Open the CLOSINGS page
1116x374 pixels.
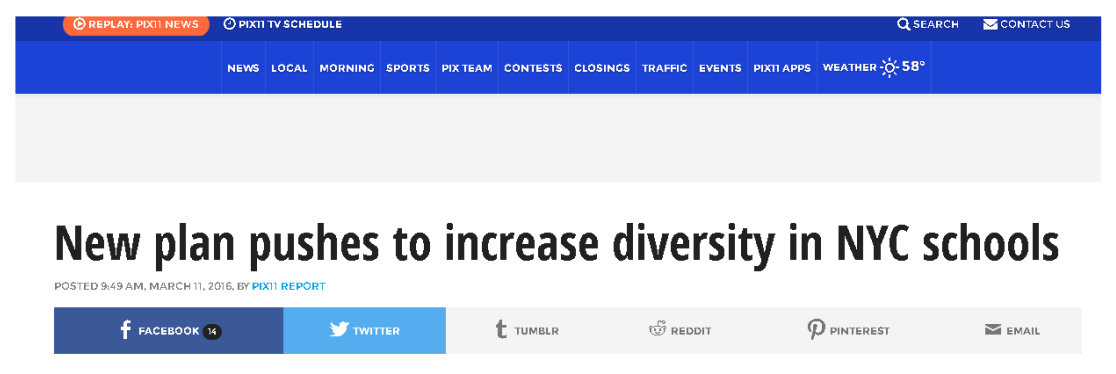[602, 68]
